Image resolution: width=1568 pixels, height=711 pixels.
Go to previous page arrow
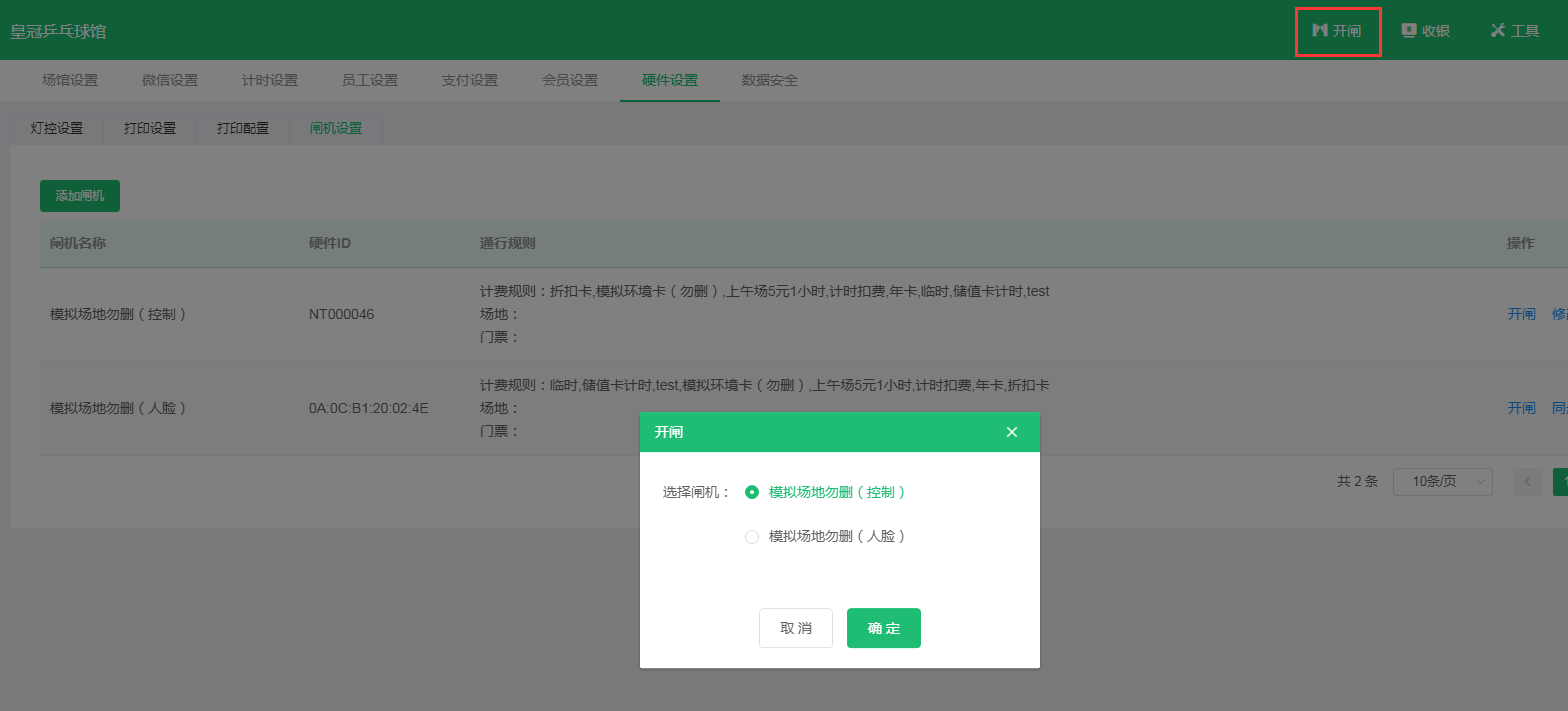pos(1528,481)
